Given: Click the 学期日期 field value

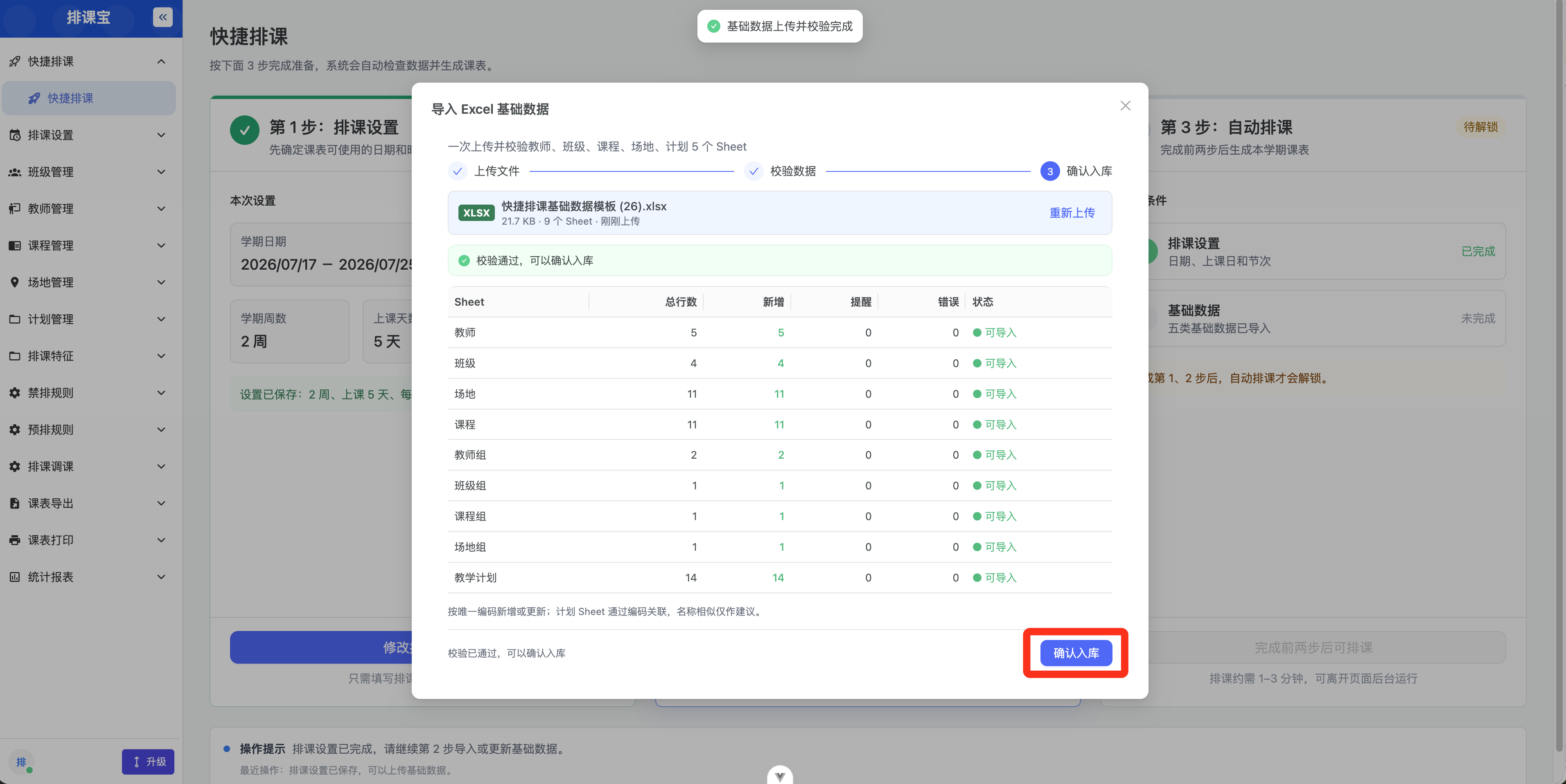Looking at the screenshot, I should pos(327,264).
